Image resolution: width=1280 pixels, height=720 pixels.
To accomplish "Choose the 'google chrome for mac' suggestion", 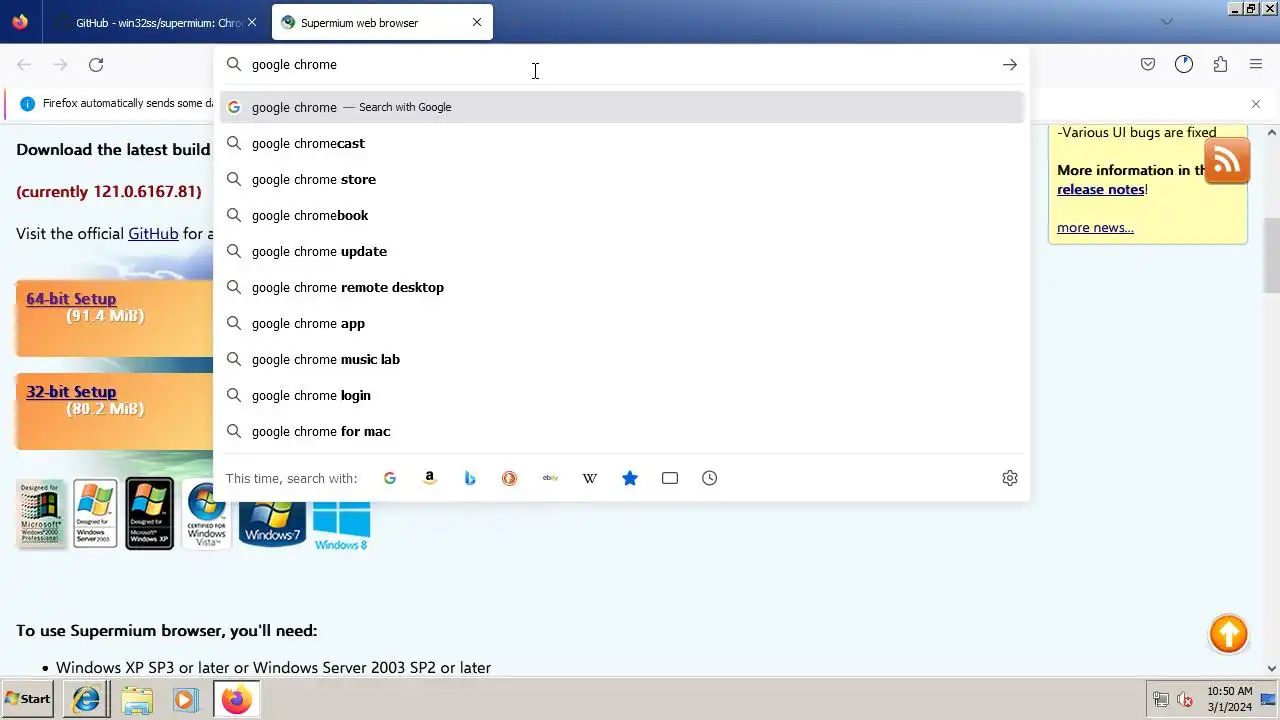I will 621,431.
